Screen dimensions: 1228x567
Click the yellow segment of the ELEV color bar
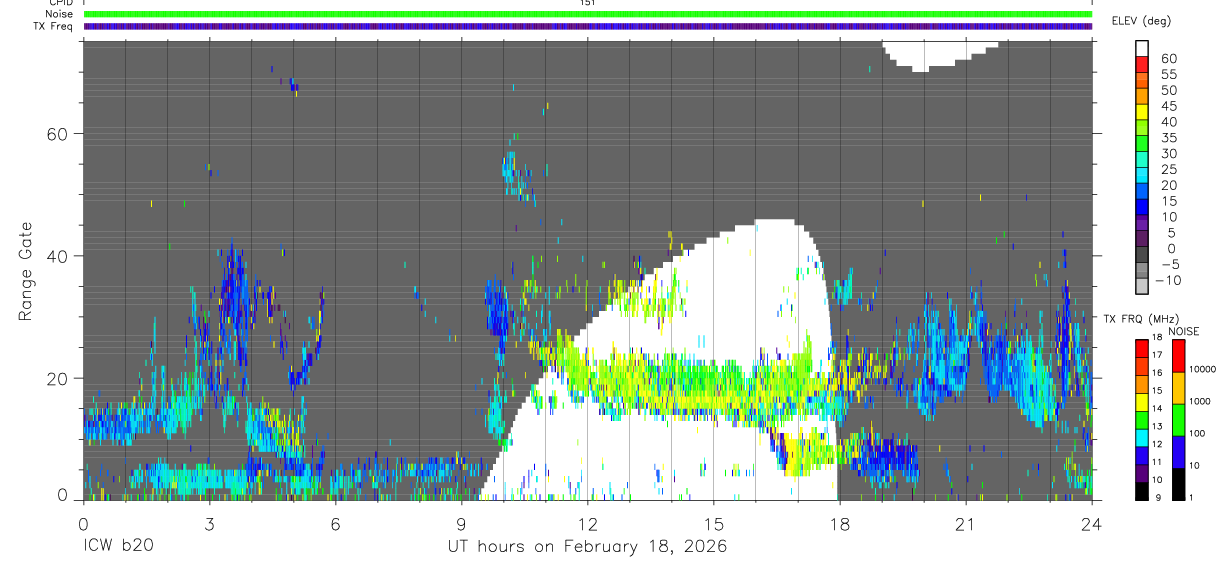[x=1142, y=112]
